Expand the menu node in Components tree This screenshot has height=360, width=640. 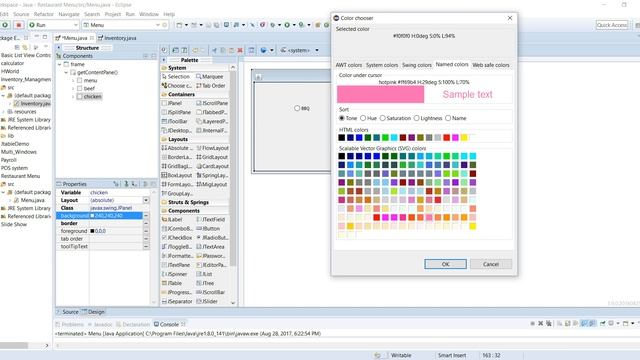tap(73, 81)
